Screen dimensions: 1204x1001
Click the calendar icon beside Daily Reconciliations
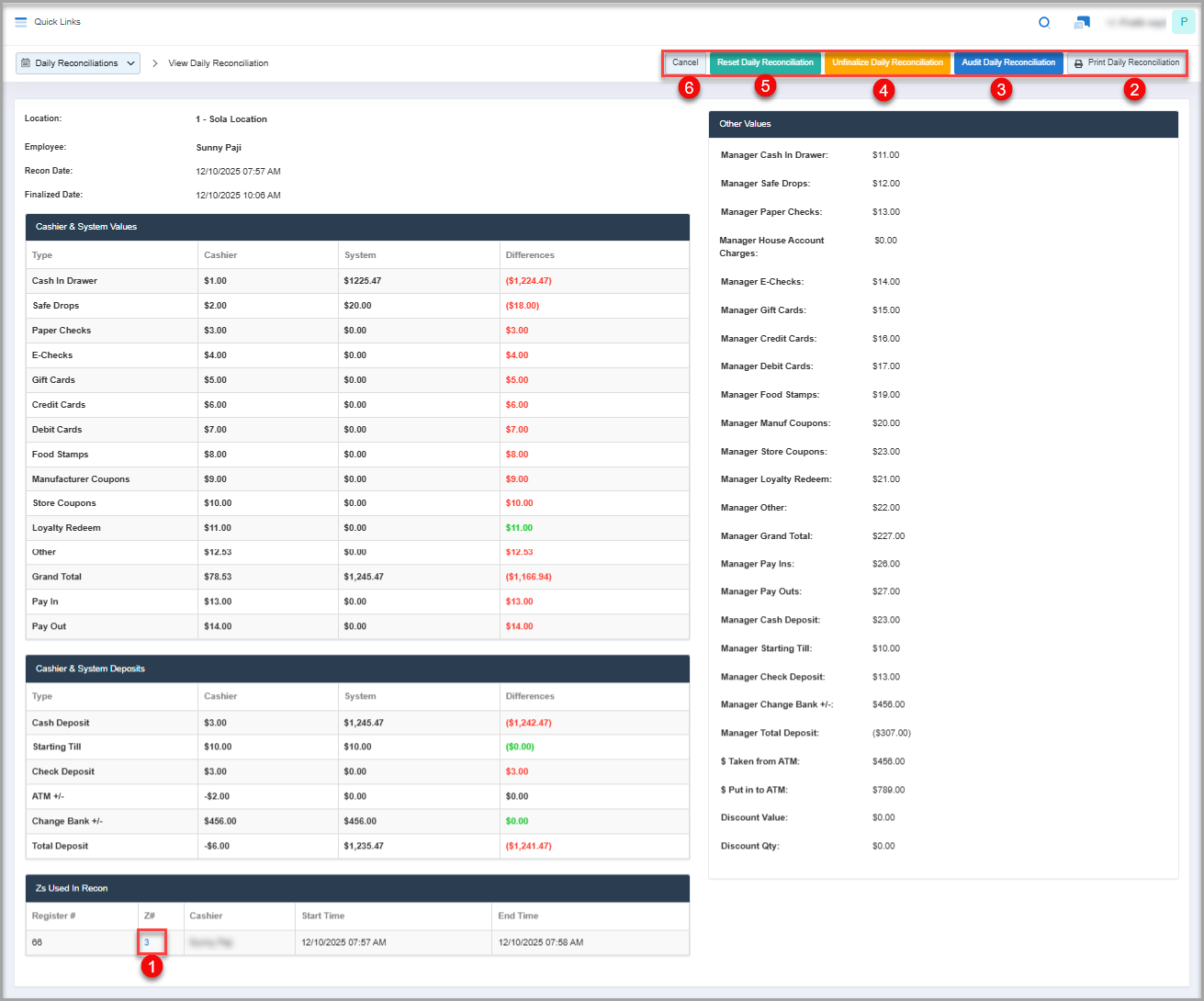[x=26, y=63]
